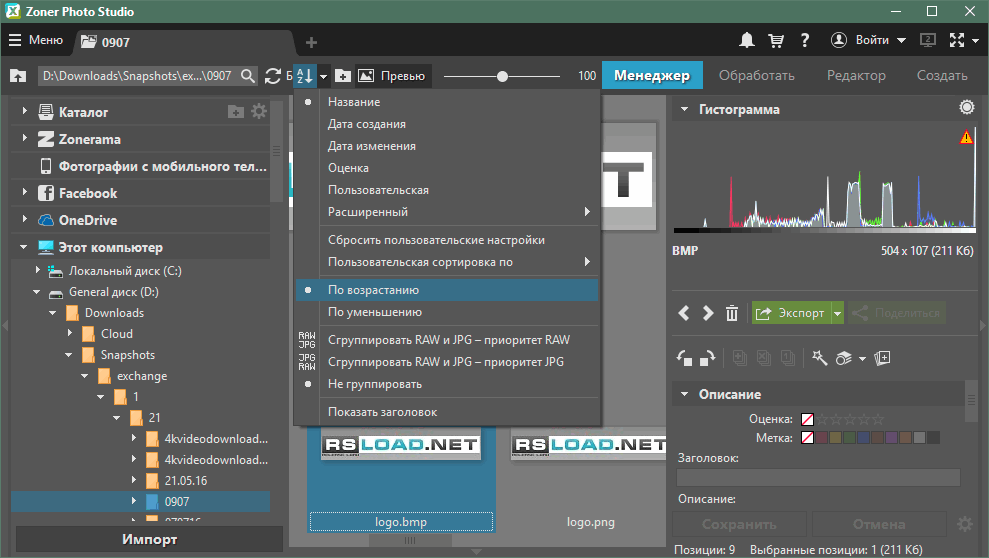This screenshot has width=989, height=558.
Task: Expand the Каталог tree node
Action: [25, 111]
